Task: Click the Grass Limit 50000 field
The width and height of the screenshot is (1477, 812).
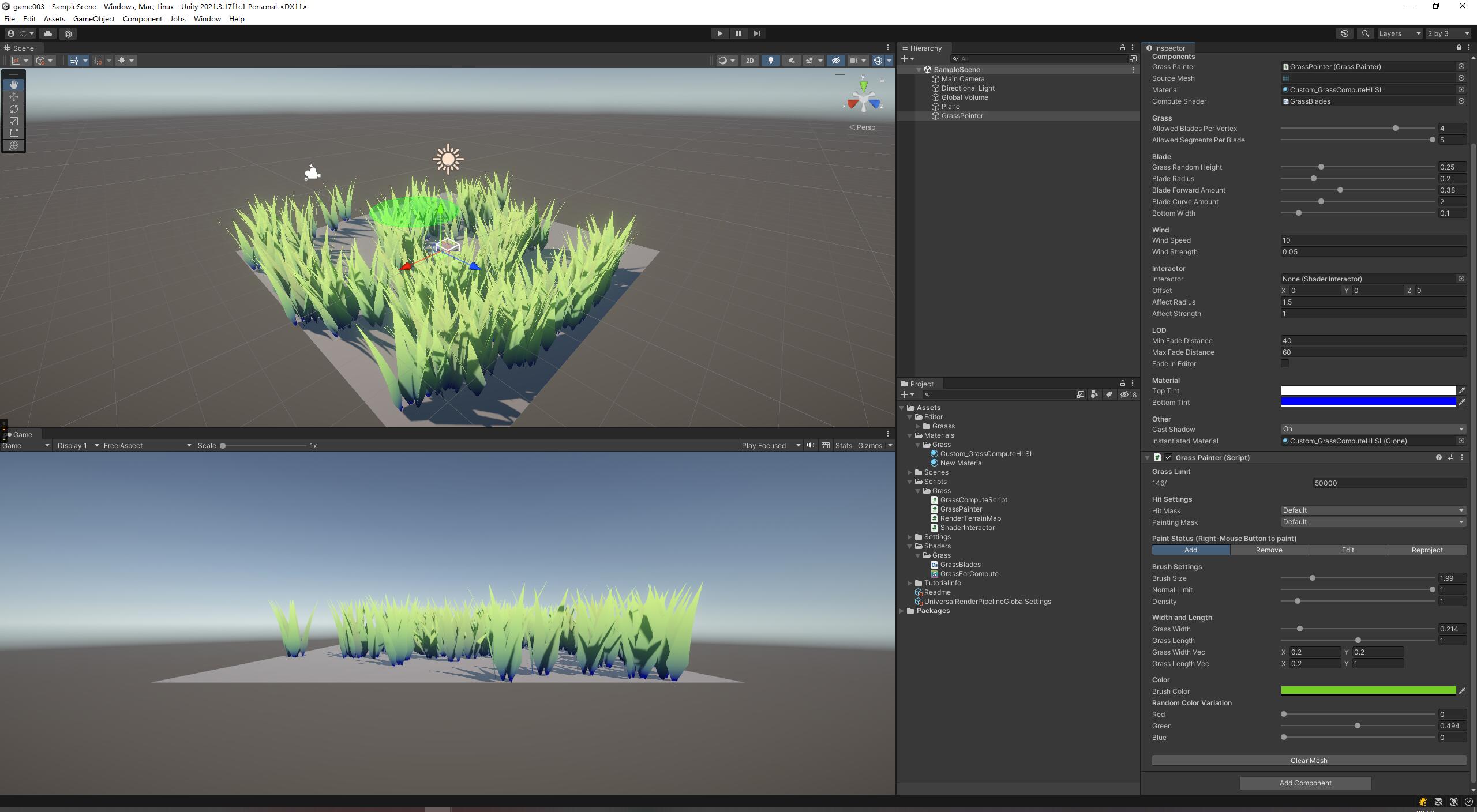Action: [1389, 483]
